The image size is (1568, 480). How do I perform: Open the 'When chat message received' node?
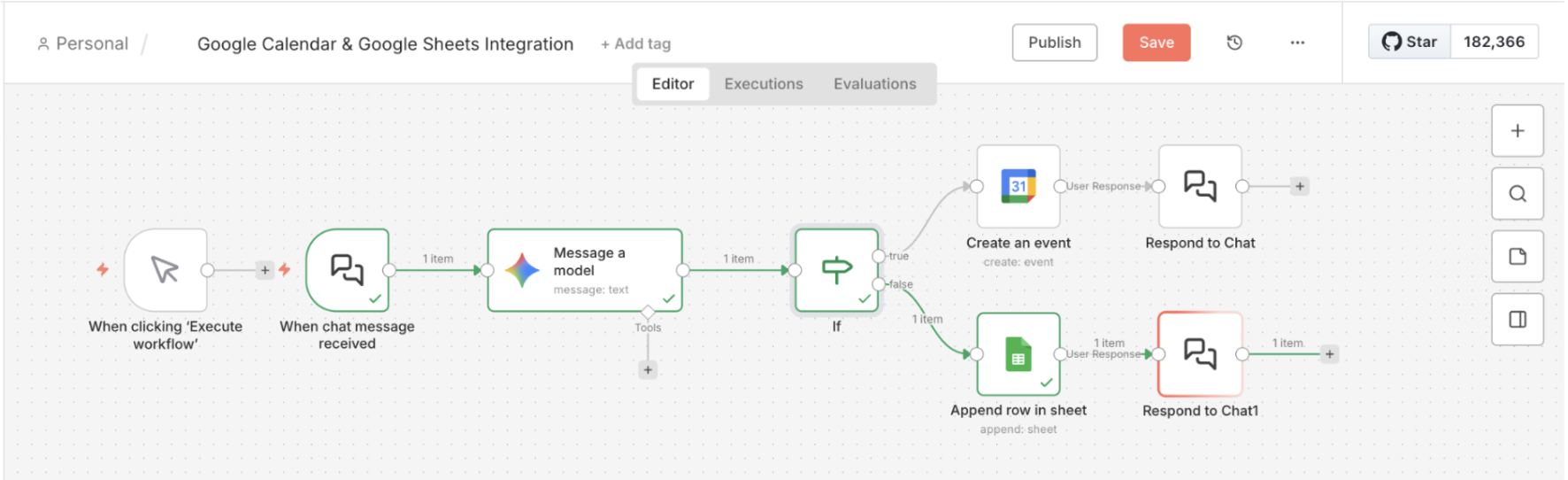pyautogui.click(x=347, y=270)
